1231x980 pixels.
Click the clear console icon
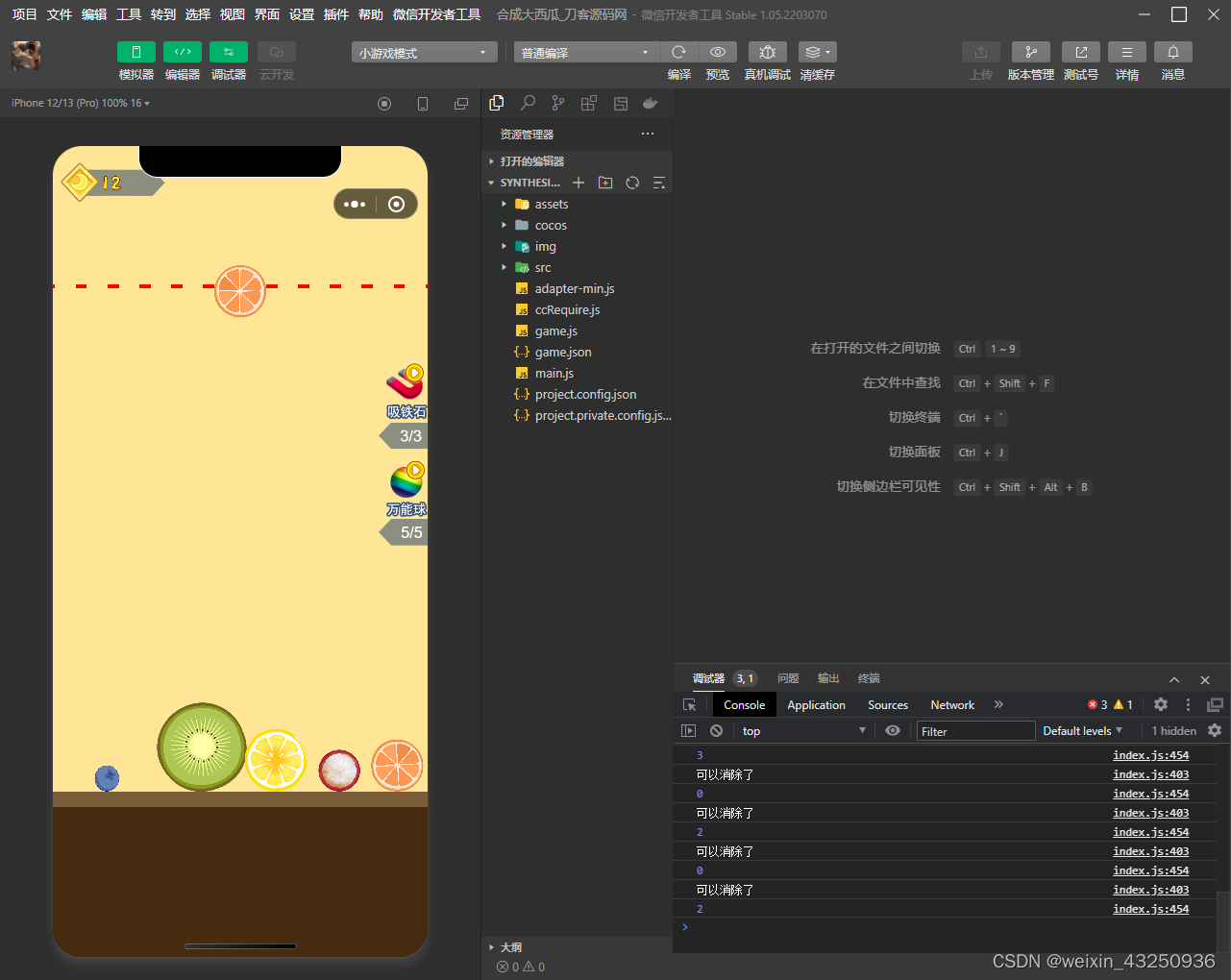click(x=716, y=731)
